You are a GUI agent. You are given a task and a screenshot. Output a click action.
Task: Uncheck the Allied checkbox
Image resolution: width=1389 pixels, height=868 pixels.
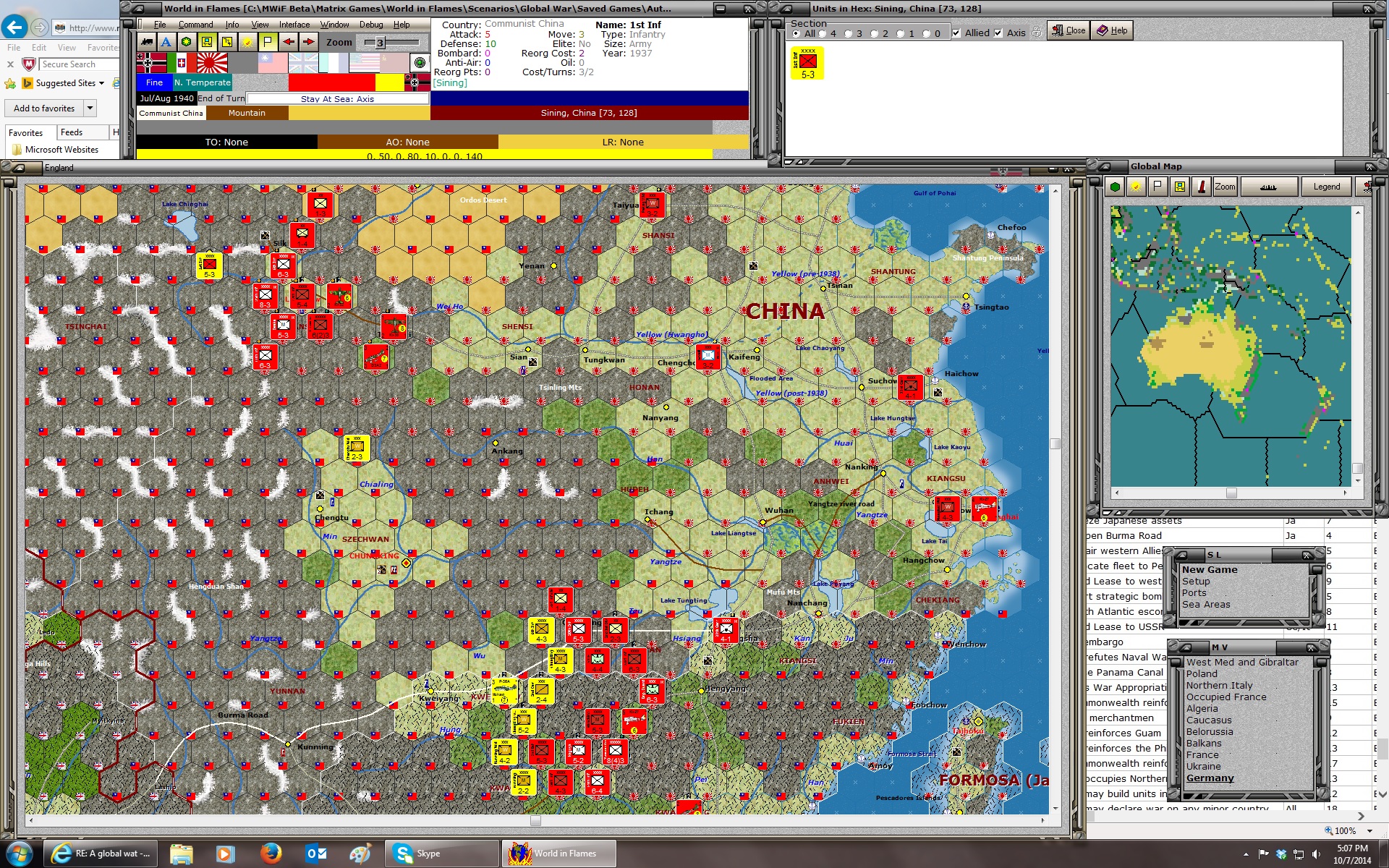pyautogui.click(x=956, y=33)
